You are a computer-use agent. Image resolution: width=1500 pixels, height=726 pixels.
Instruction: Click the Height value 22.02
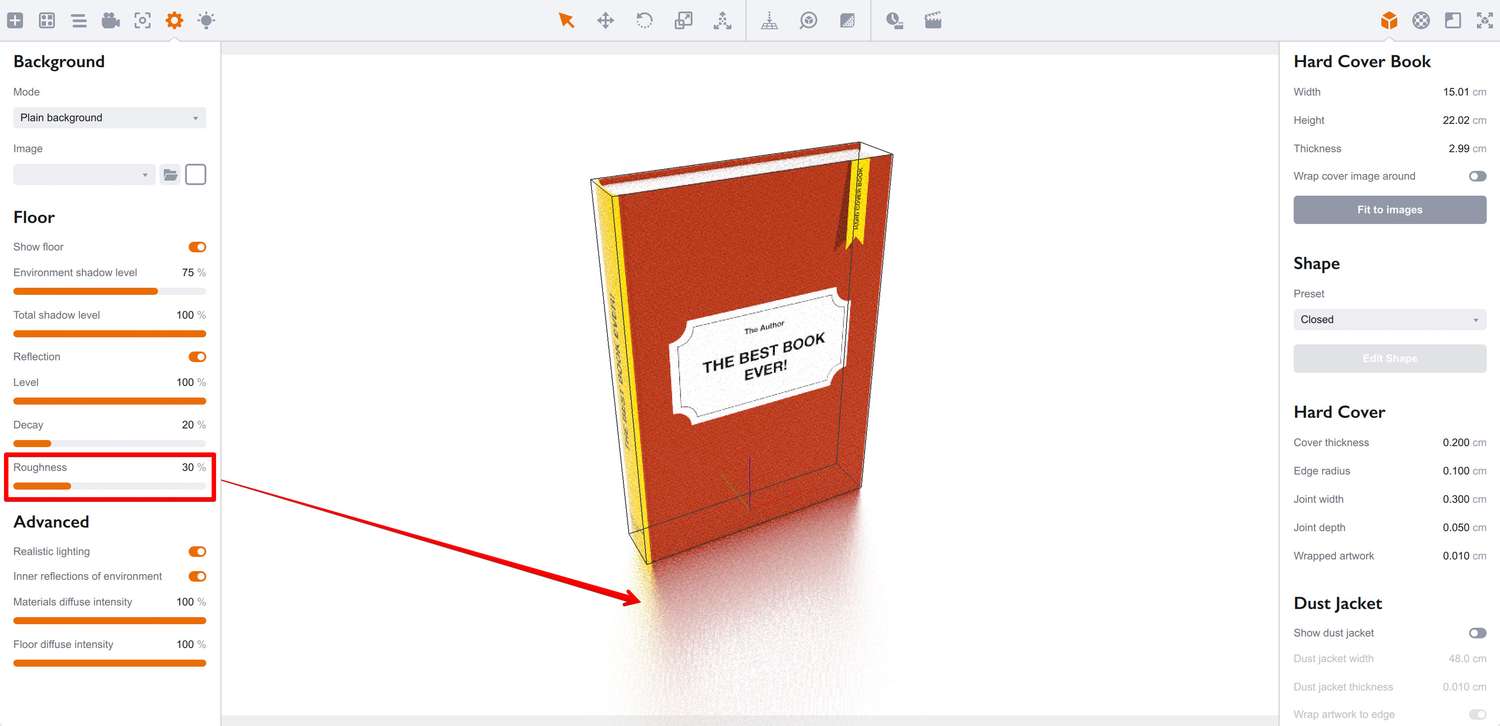point(1456,120)
